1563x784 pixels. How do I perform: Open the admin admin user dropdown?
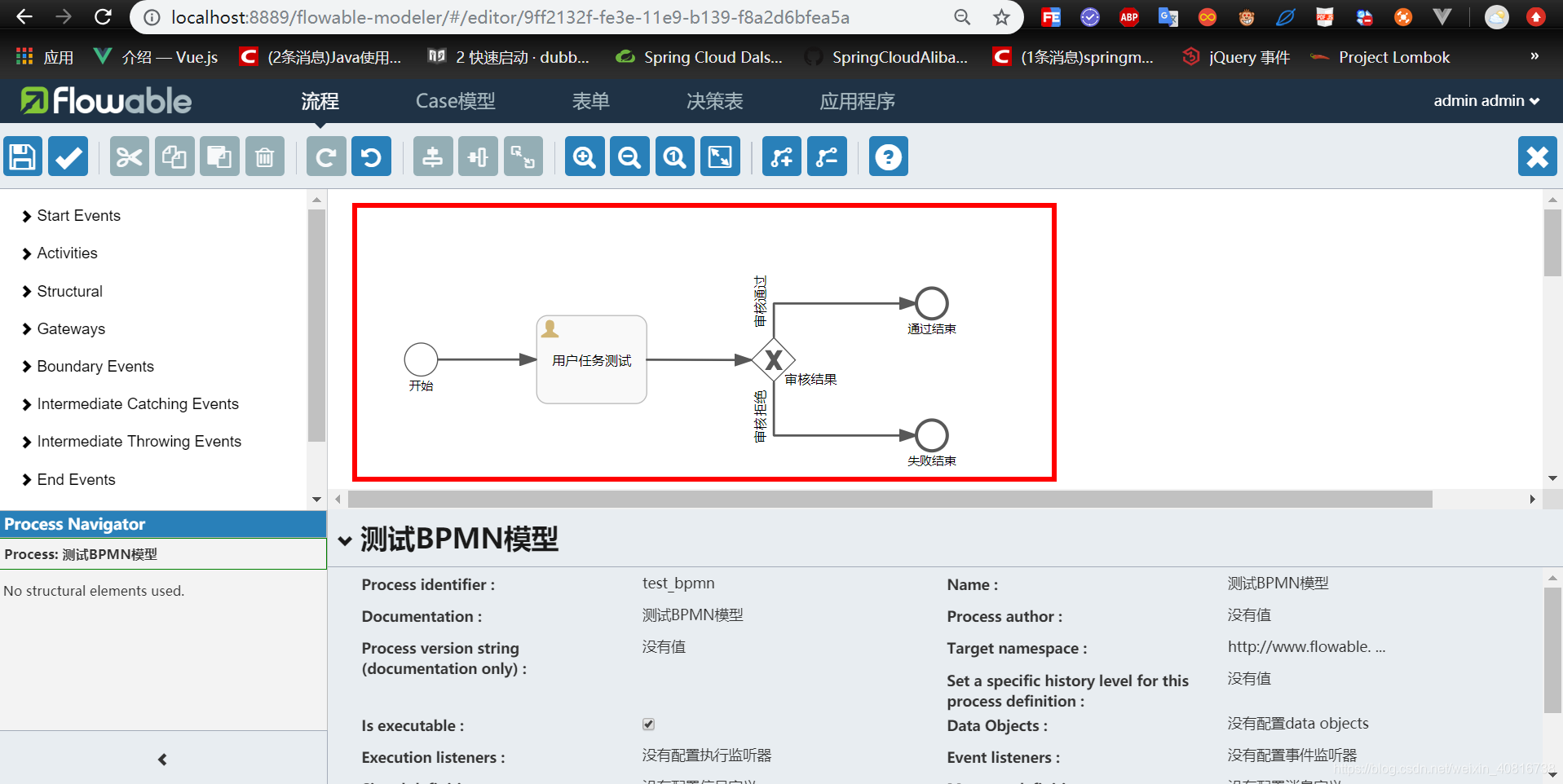coord(1486,101)
